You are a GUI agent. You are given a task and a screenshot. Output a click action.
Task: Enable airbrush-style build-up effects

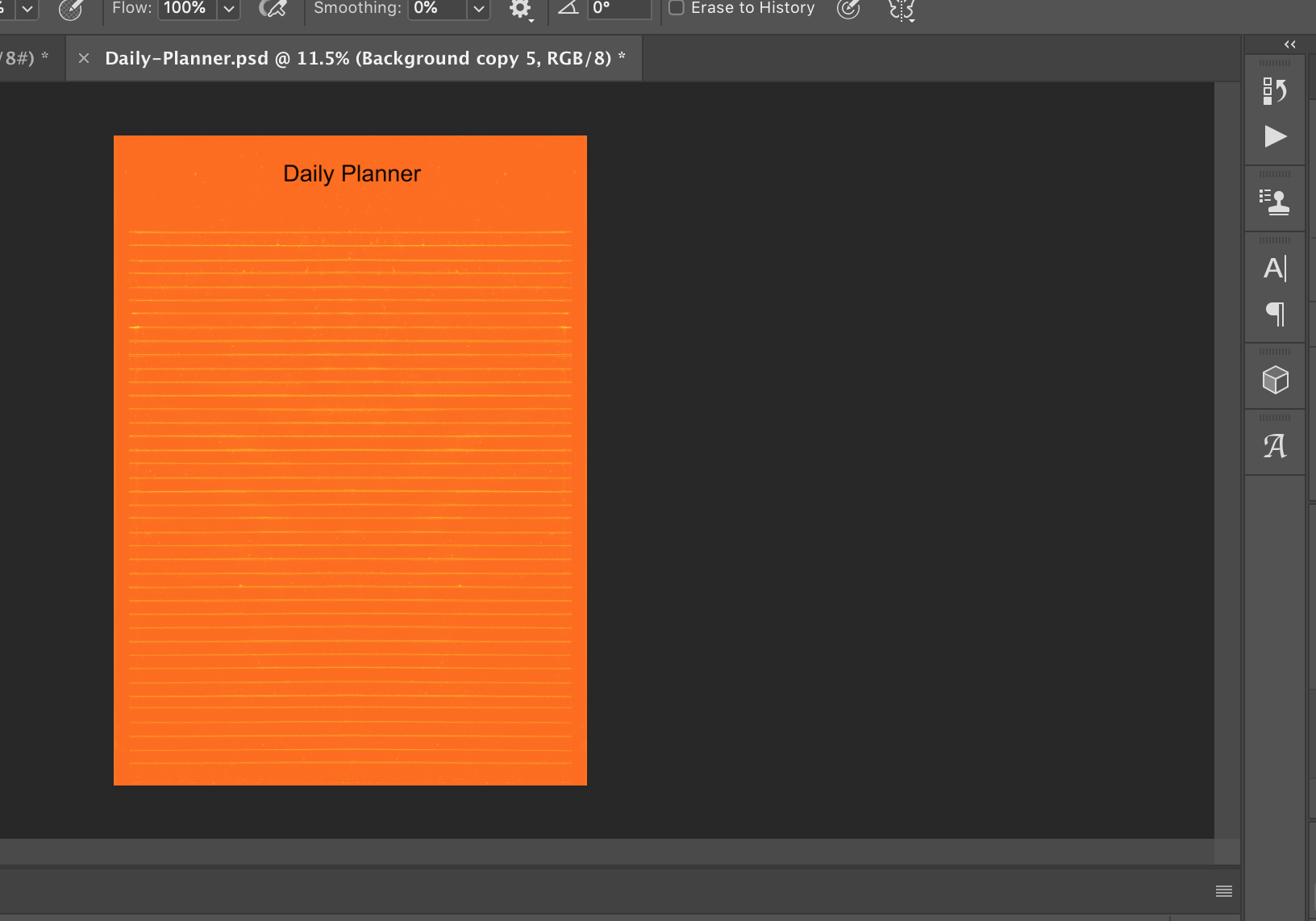[273, 8]
